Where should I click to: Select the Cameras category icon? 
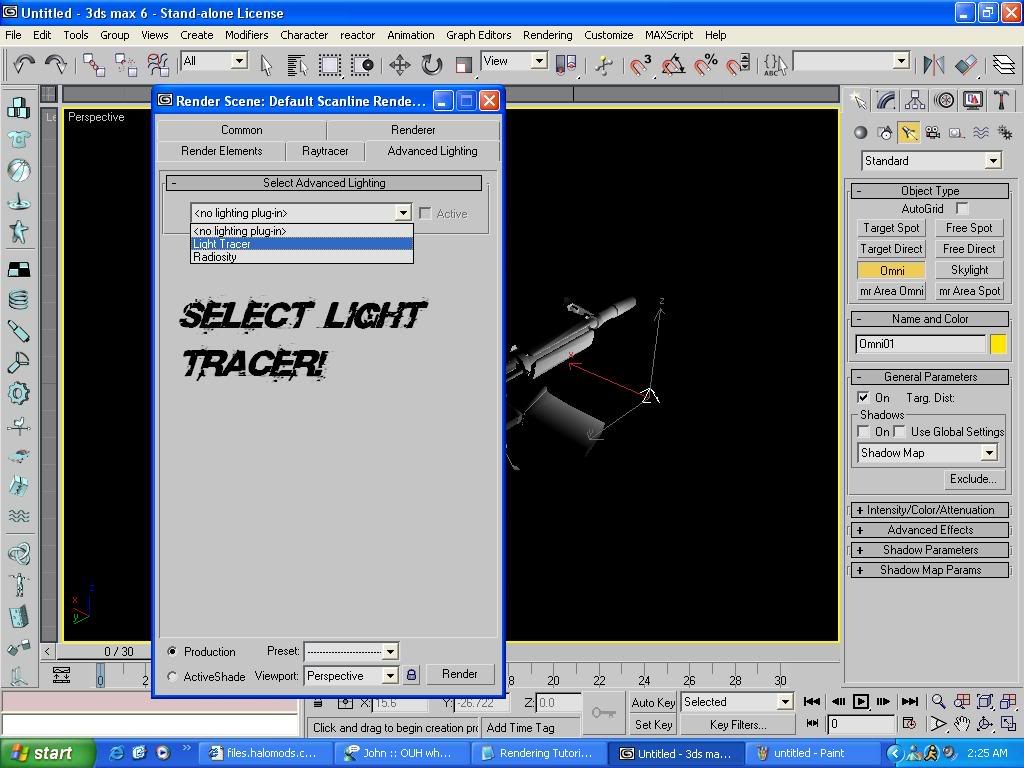coord(933,133)
